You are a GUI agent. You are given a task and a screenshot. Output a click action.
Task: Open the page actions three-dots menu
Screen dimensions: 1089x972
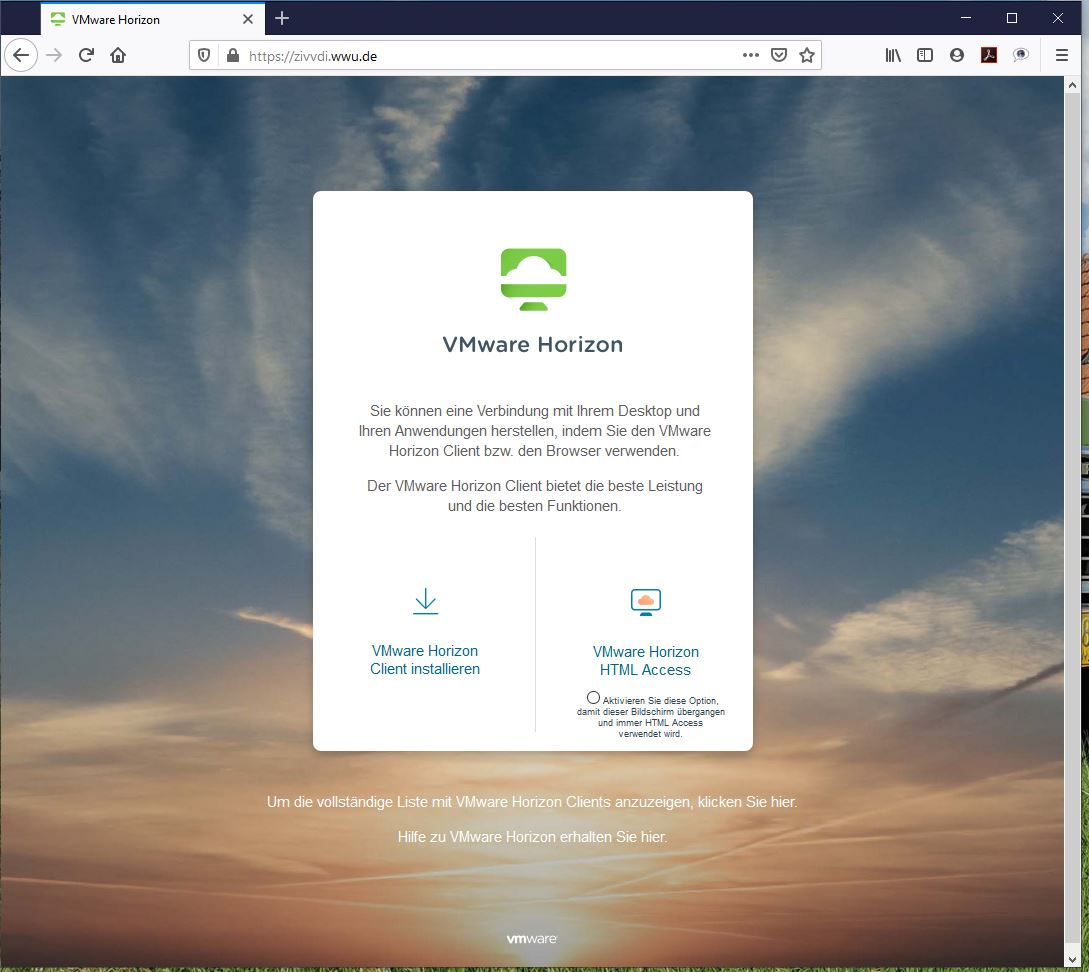750,56
